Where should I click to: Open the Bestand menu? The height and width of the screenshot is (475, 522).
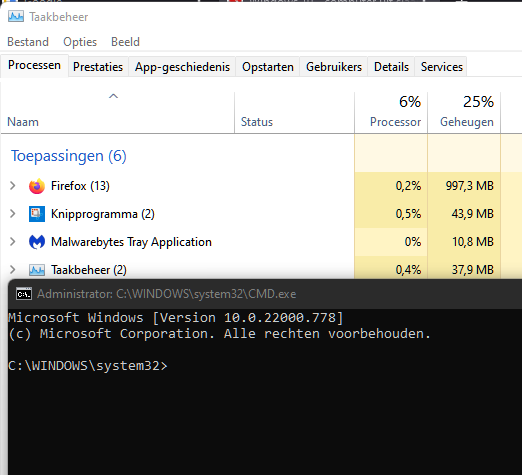pyautogui.click(x=28, y=42)
